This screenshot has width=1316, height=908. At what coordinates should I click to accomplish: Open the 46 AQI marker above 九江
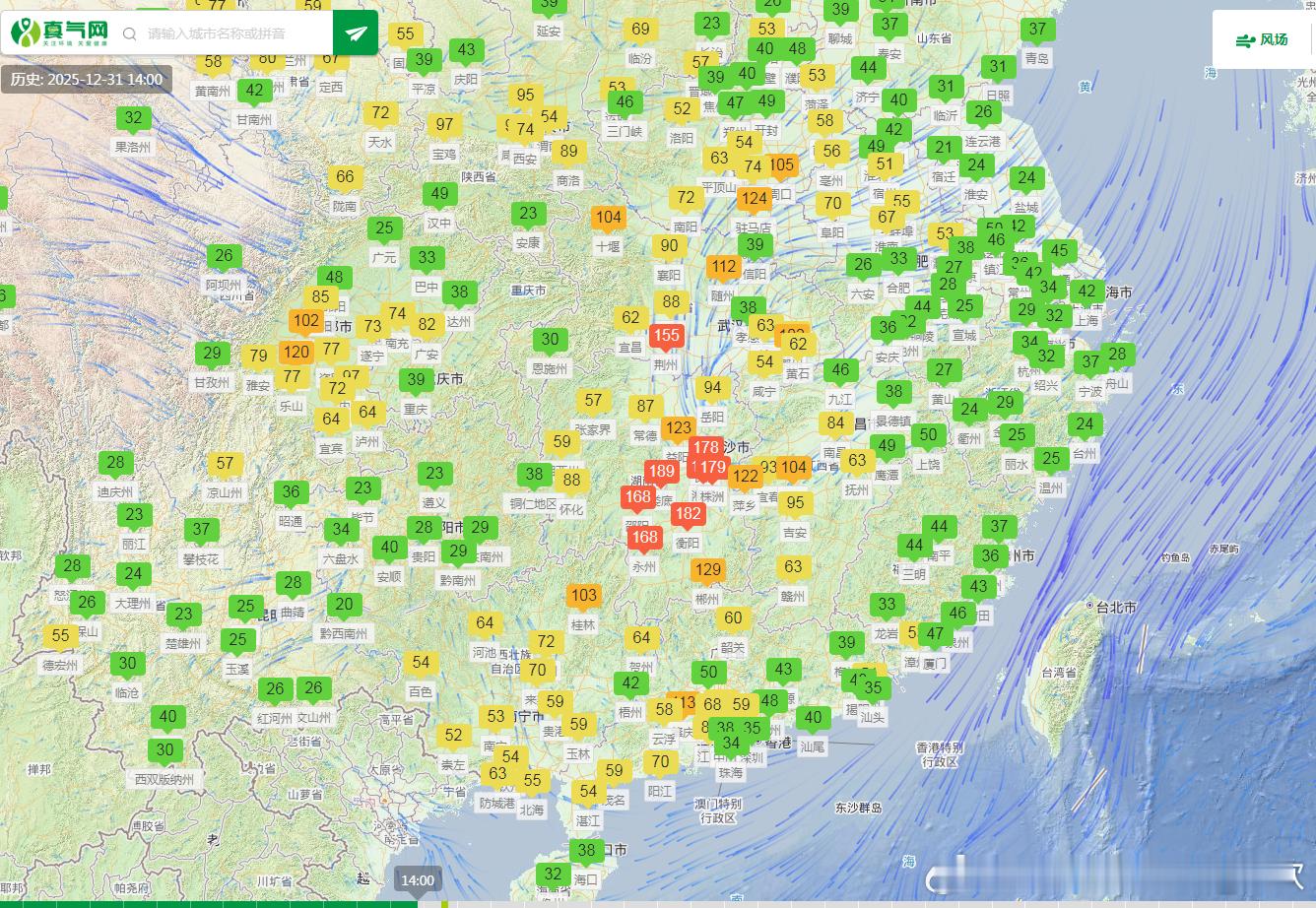pyautogui.click(x=840, y=370)
